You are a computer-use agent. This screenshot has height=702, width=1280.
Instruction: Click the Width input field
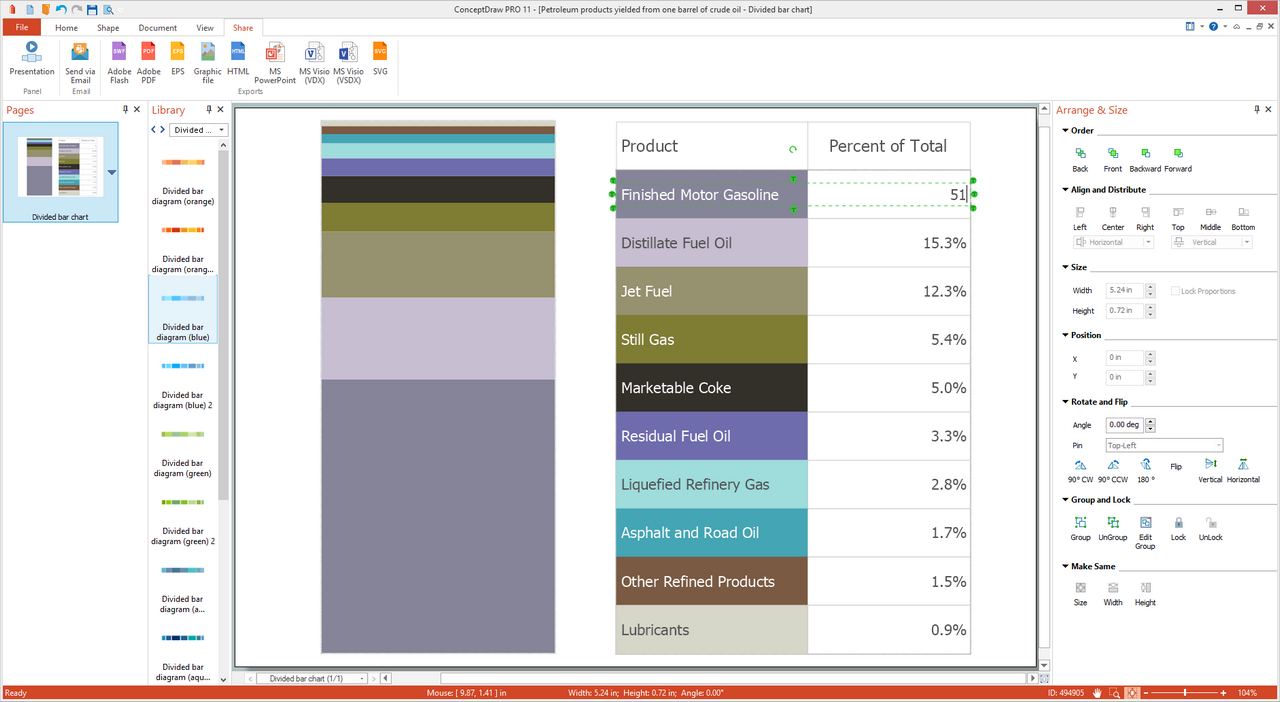click(1124, 290)
